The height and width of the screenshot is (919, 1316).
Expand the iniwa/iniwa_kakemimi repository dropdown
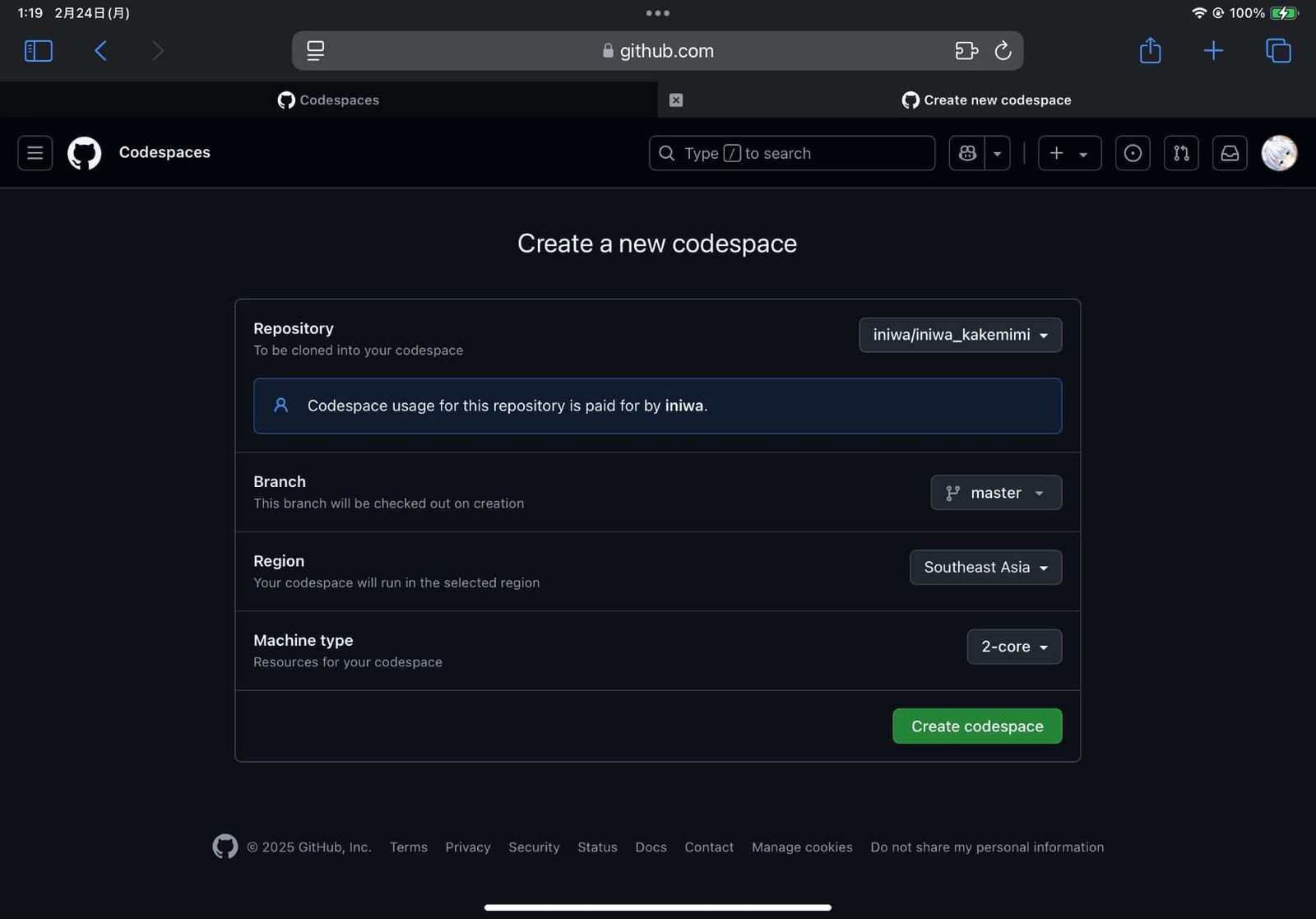pos(960,335)
